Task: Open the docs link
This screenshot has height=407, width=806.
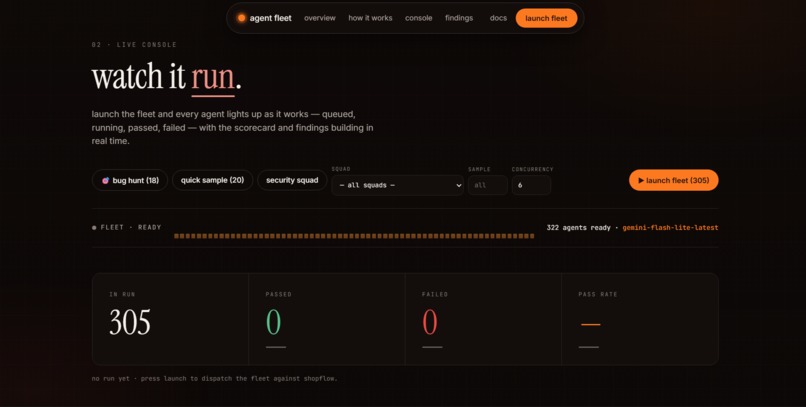Action: 498,18
